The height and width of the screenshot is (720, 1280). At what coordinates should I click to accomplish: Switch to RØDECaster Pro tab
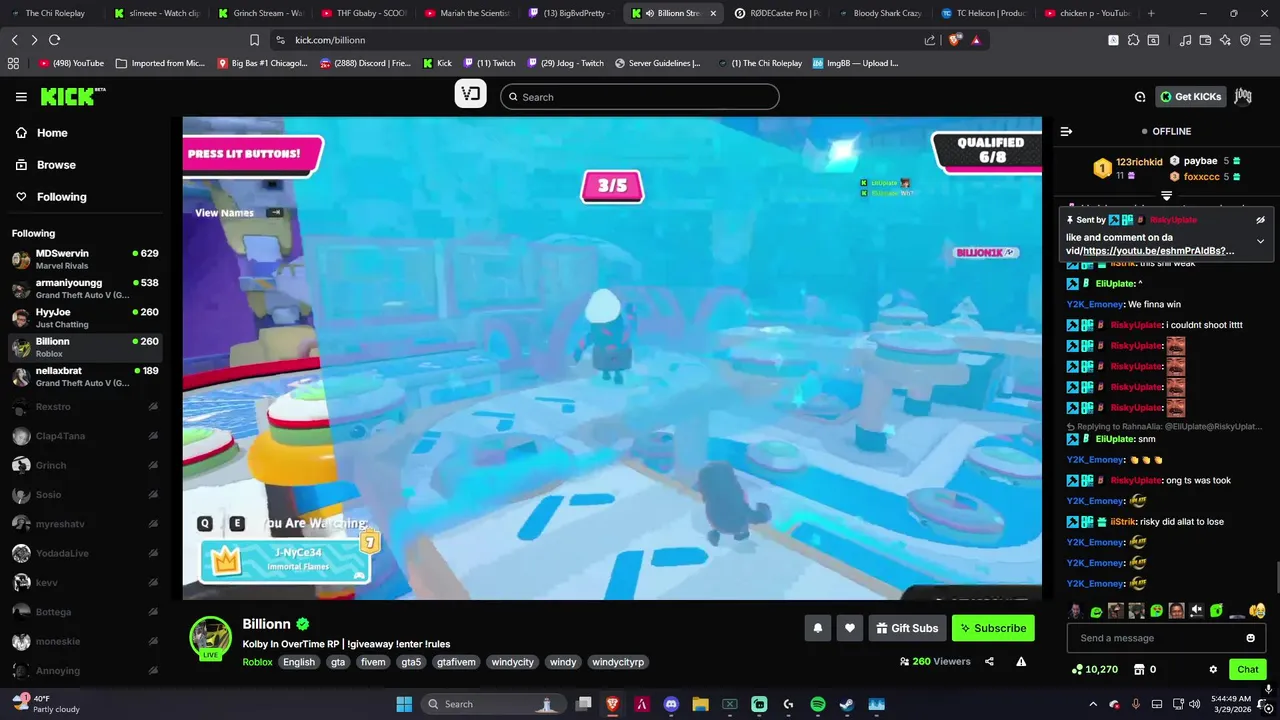click(777, 13)
